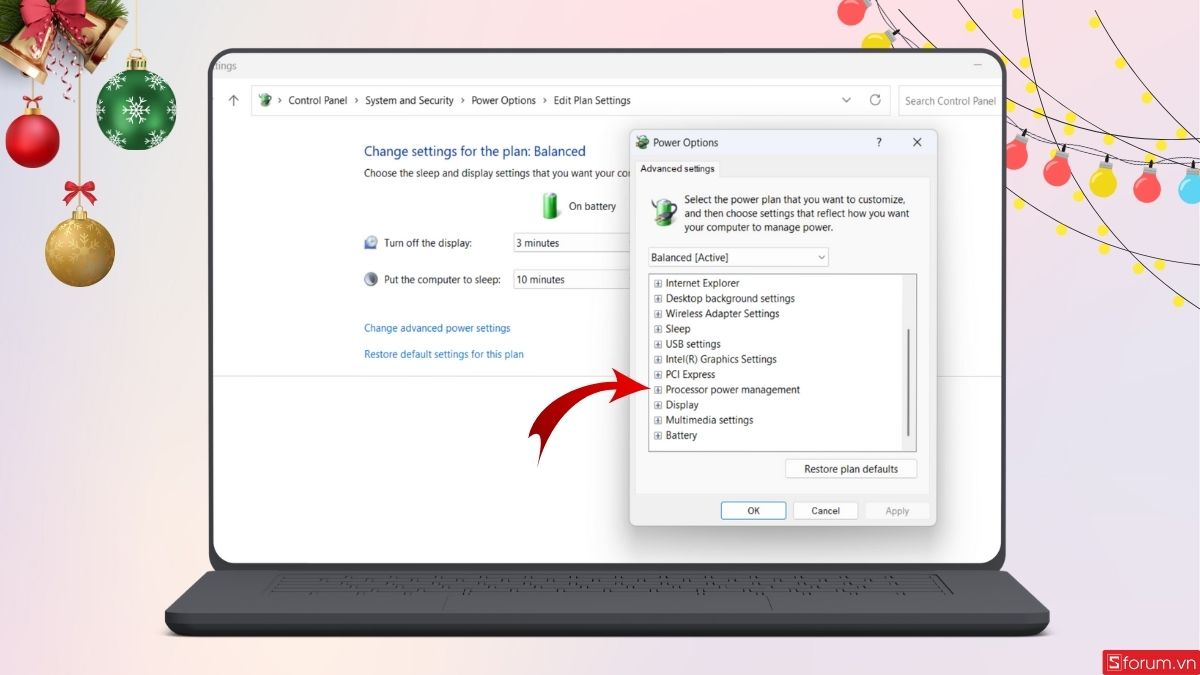Viewport: 1200px width, 675px height.
Task: Expand the Battery settings node
Action: tap(658, 436)
